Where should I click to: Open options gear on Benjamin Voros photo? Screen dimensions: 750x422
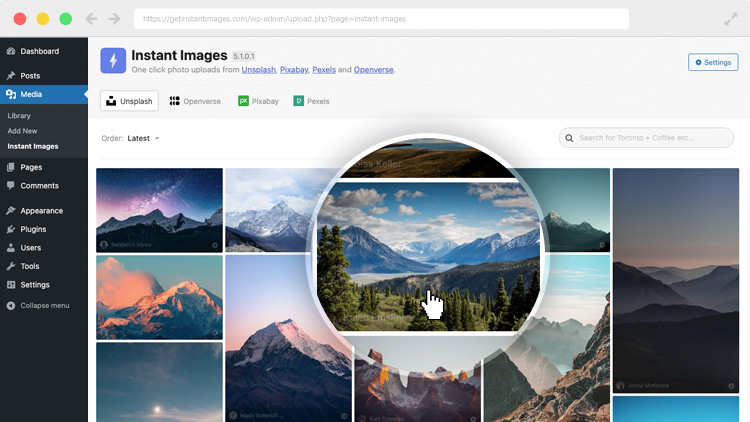[214, 245]
